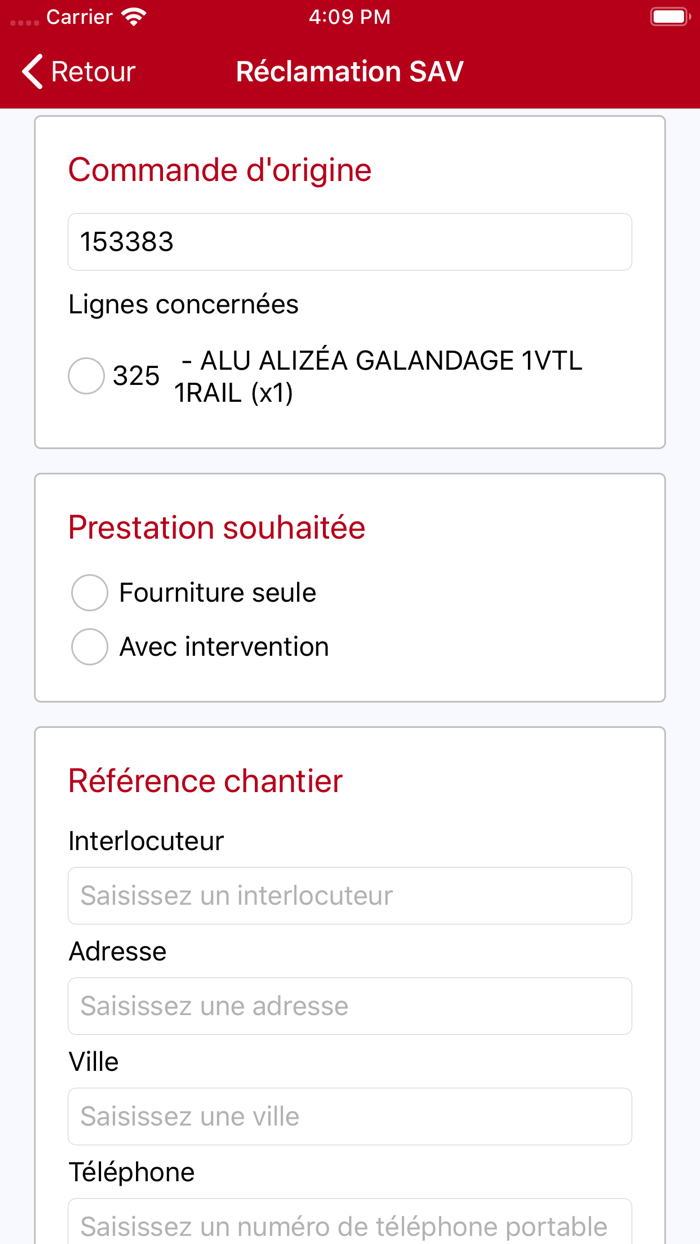The image size is (700, 1244).
Task: Choose Avec intervention option
Action: [90, 647]
